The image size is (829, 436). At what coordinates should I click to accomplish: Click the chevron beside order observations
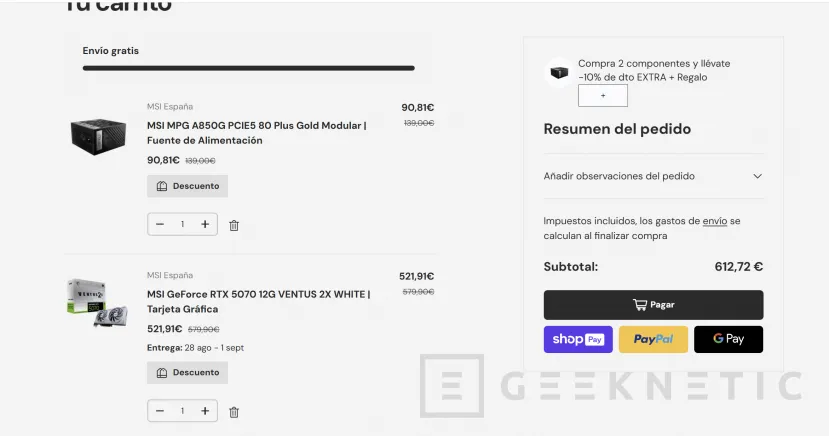[x=757, y=176]
